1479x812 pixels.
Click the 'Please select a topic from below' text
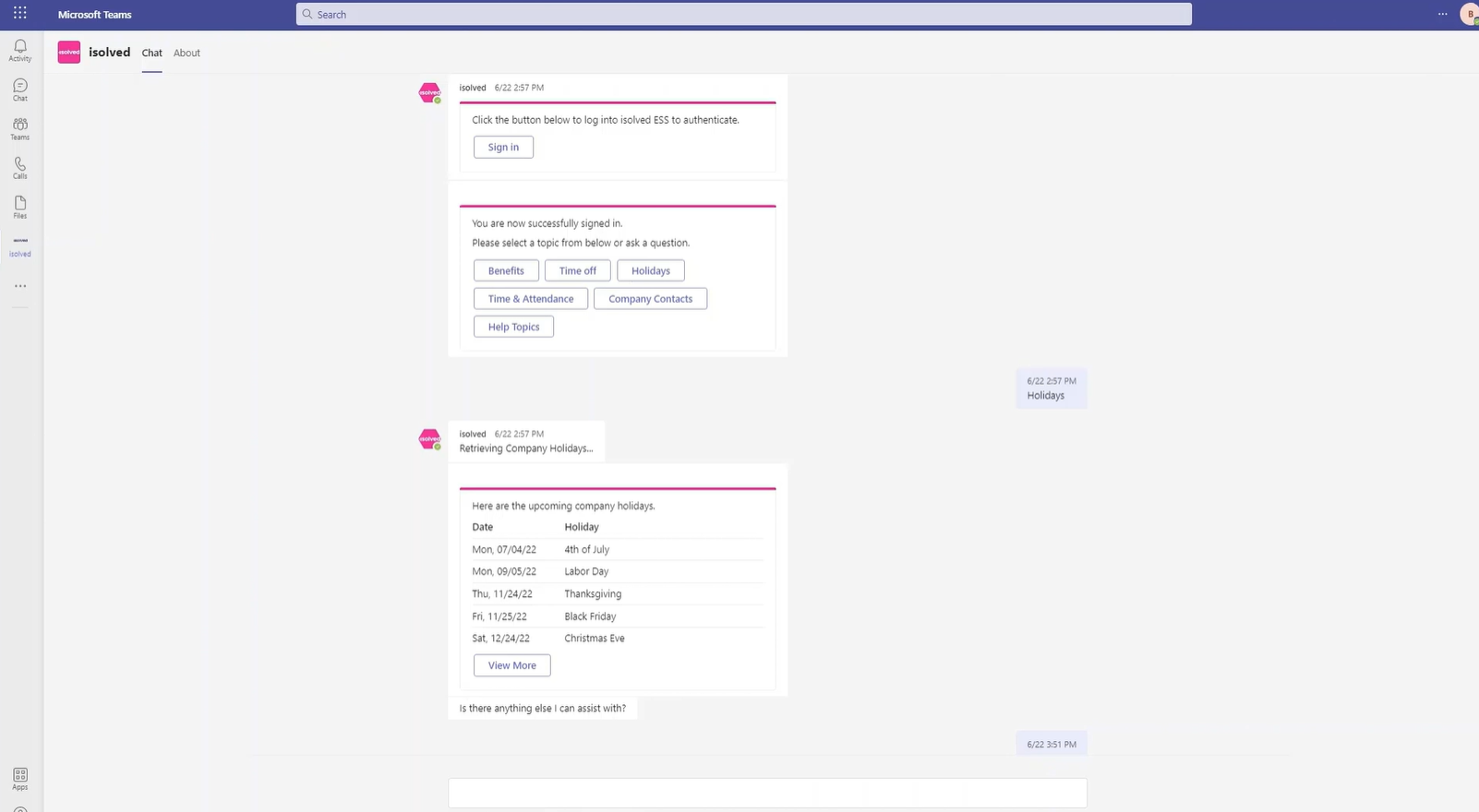coord(581,243)
